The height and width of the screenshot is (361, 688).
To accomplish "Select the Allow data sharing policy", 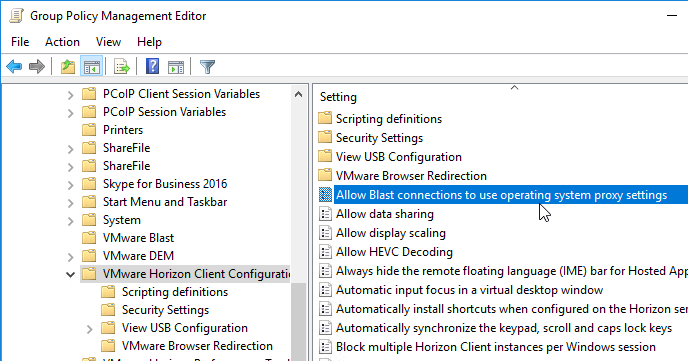I will tap(385, 214).
